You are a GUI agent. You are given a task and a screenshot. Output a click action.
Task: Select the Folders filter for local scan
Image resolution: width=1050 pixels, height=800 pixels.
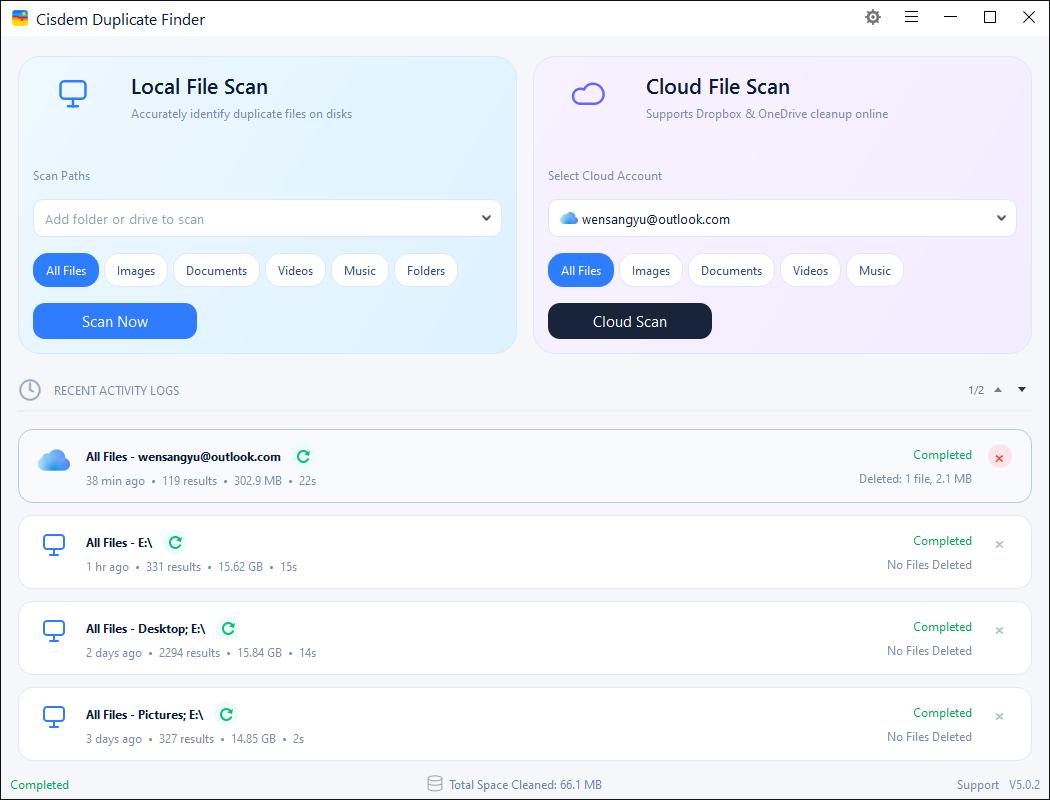click(x=426, y=270)
